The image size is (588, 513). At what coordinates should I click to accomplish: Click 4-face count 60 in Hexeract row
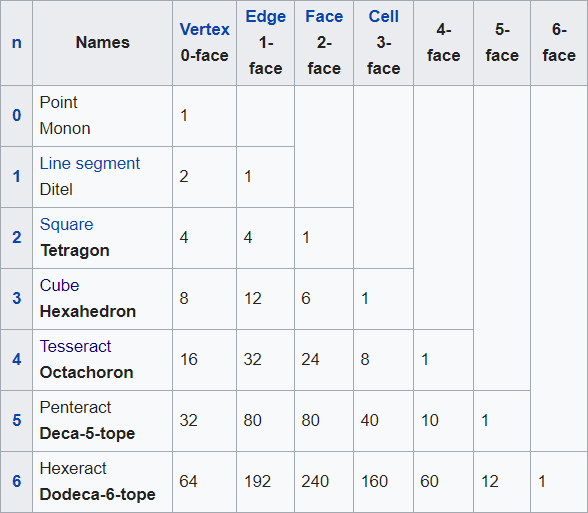(x=429, y=482)
